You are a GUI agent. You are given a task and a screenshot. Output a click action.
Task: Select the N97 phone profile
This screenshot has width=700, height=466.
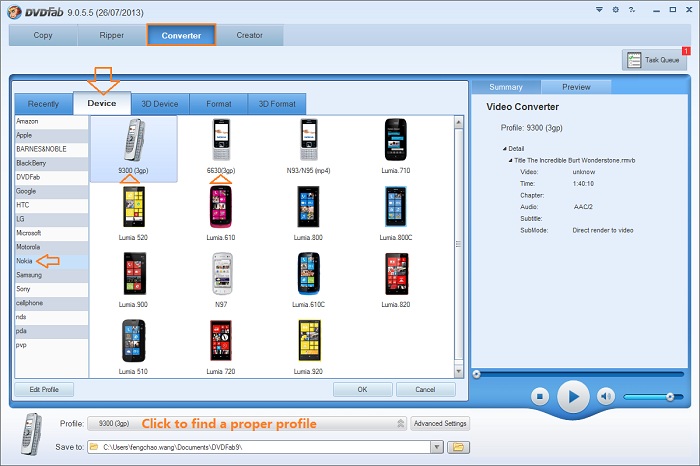[222, 274]
